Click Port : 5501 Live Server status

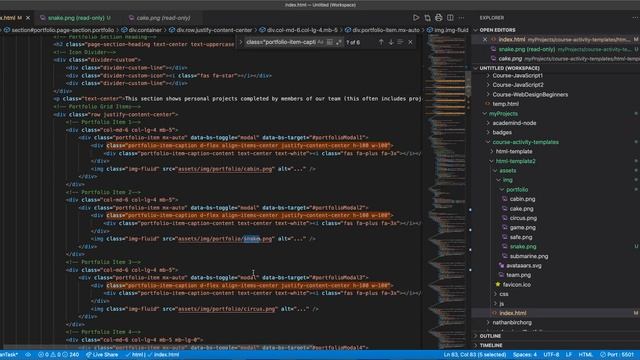tap(617, 355)
